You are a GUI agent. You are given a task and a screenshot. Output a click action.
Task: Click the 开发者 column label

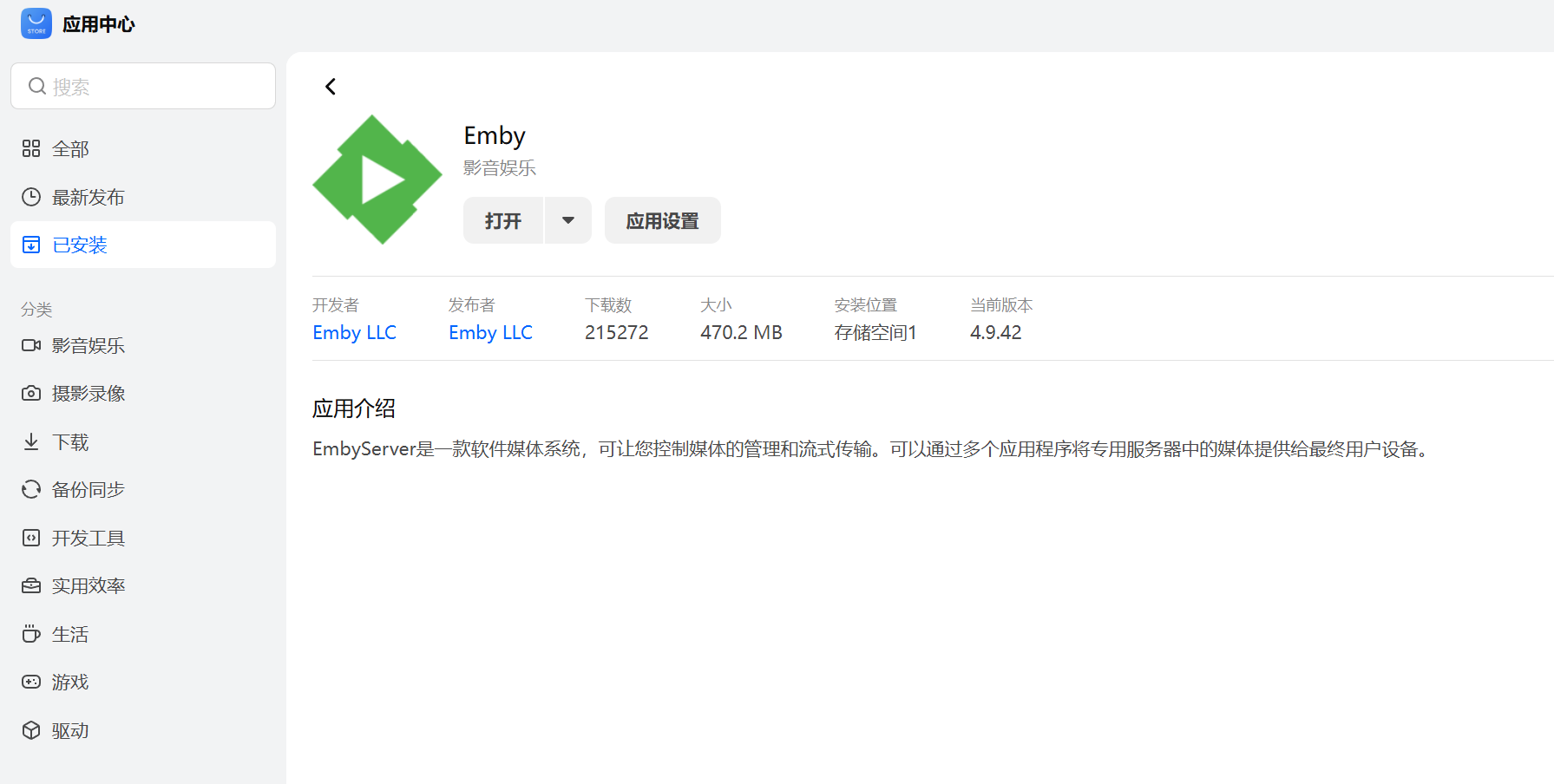pyautogui.click(x=336, y=305)
